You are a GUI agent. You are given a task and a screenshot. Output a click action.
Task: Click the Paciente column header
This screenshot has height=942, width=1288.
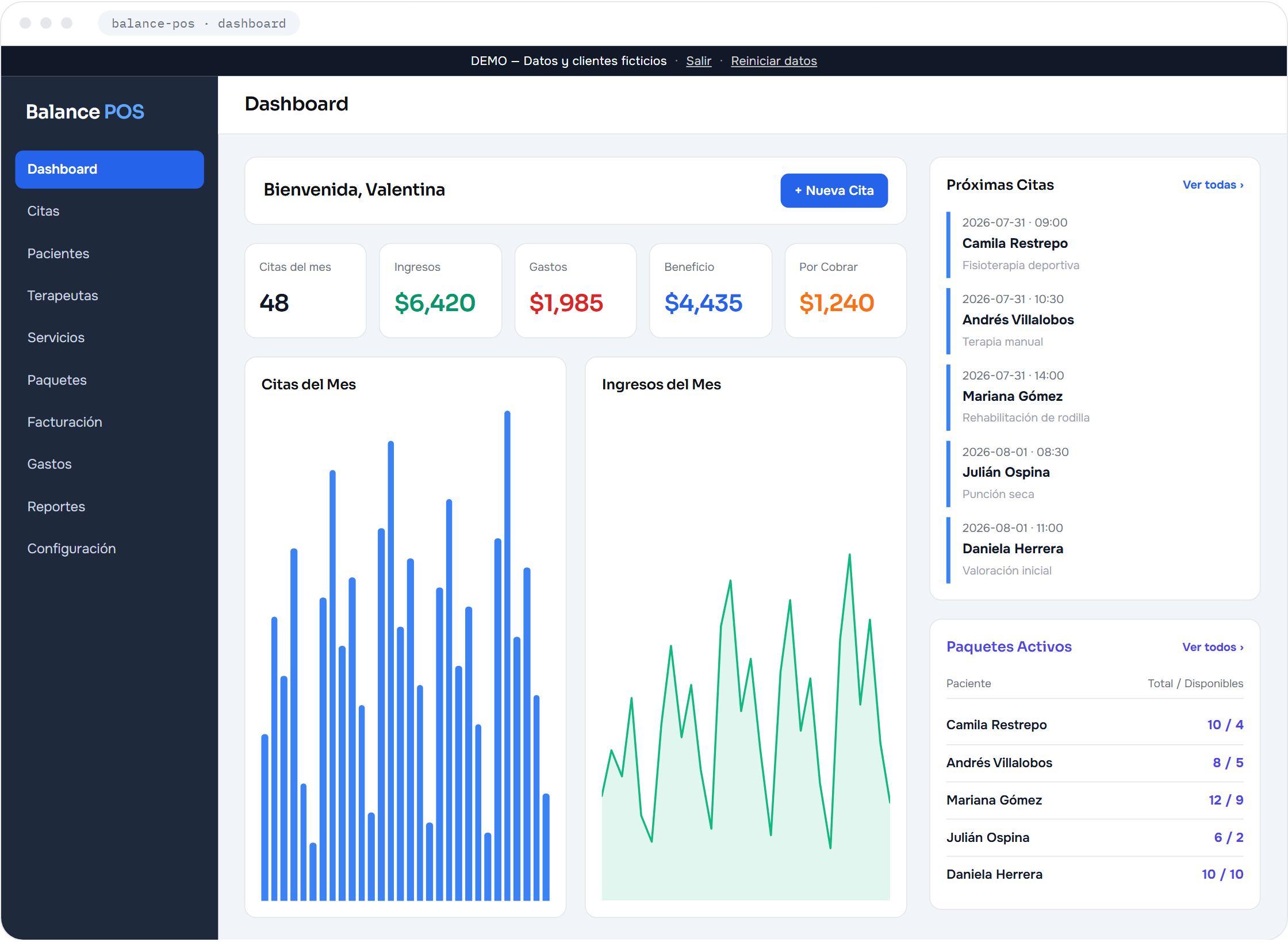pyautogui.click(x=968, y=683)
